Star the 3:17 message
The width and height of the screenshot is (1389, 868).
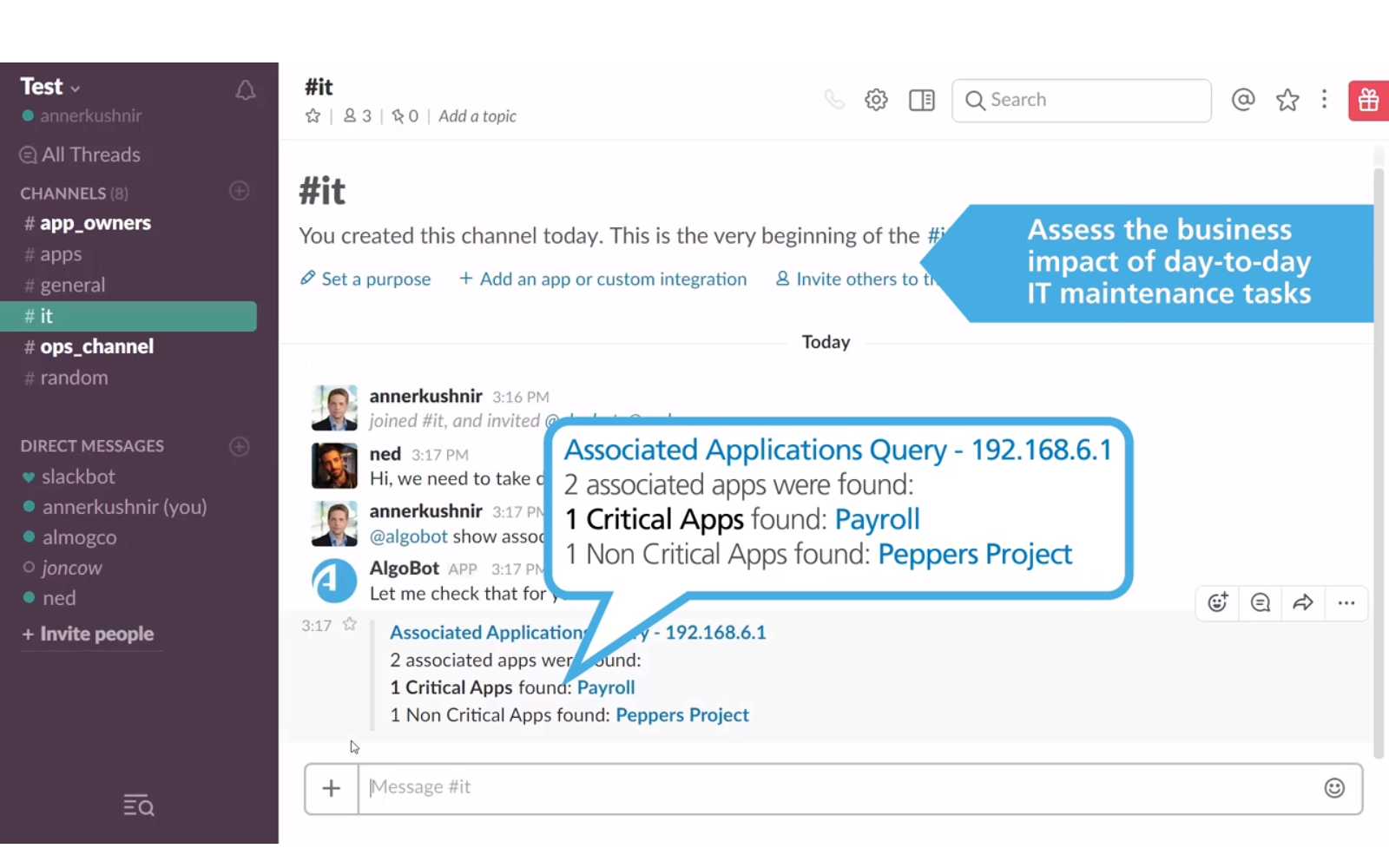[x=349, y=624]
